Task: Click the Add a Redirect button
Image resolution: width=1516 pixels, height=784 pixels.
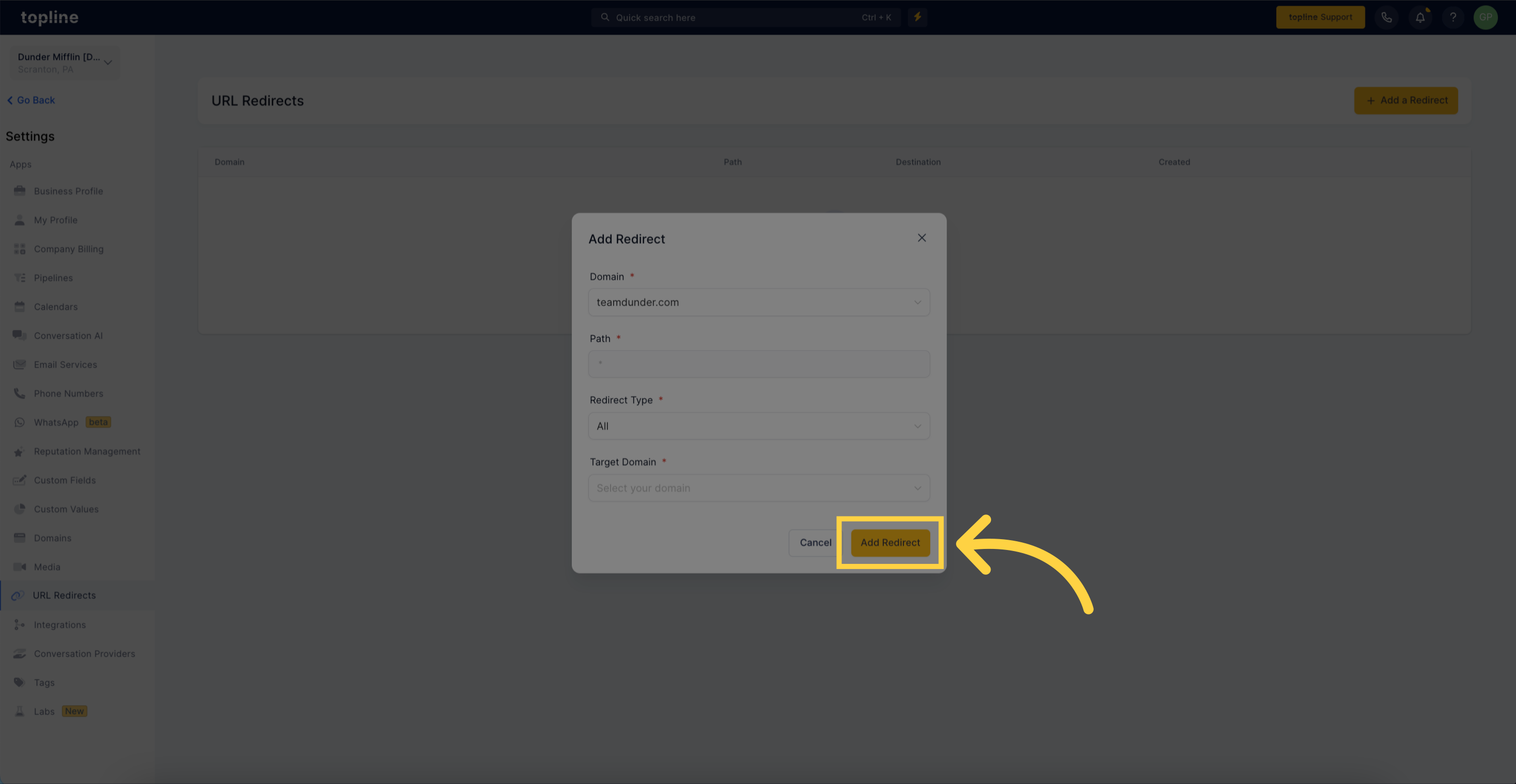Action: 1405,100
